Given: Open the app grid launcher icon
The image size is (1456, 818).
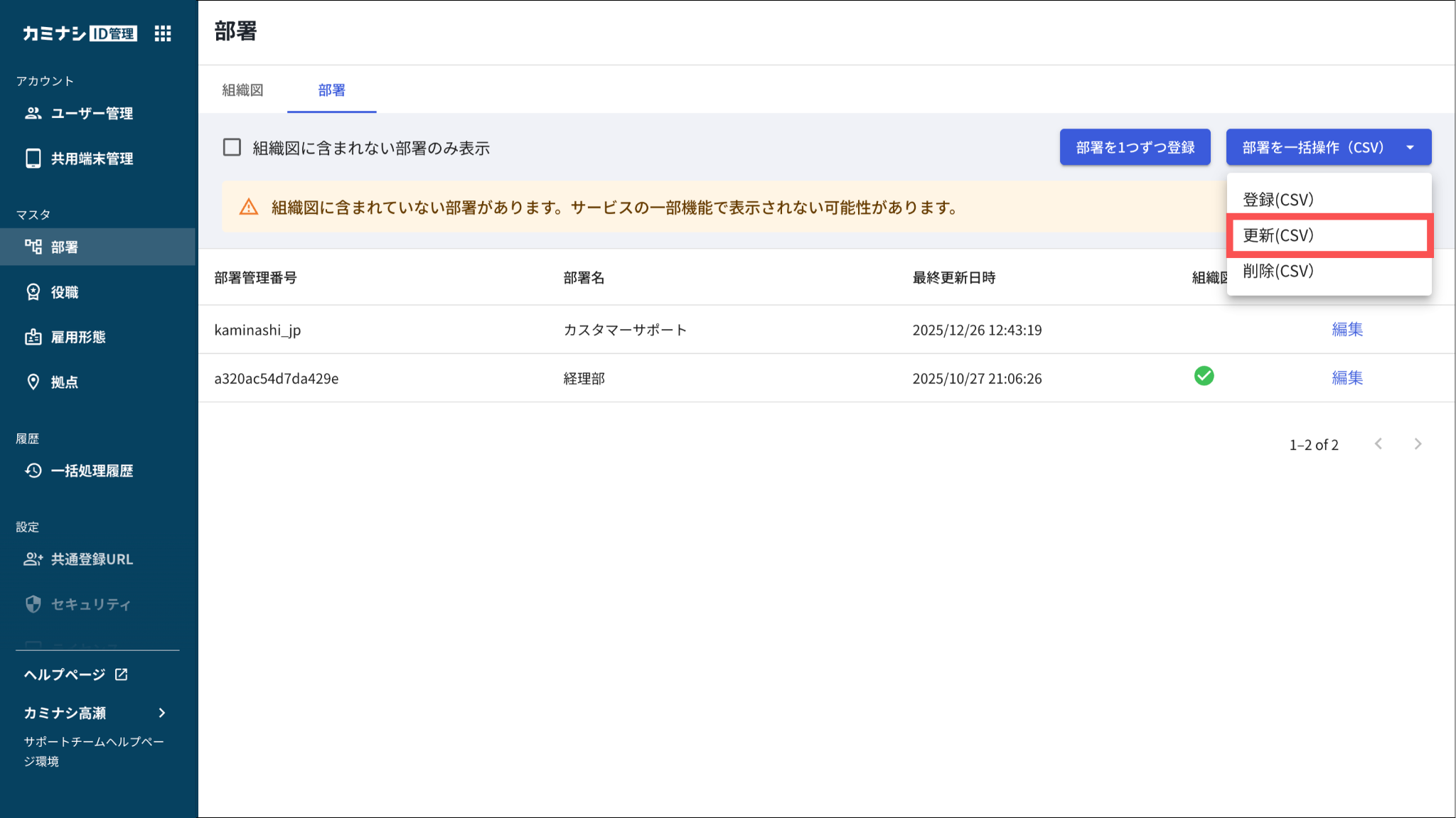Looking at the screenshot, I should pos(163,33).
